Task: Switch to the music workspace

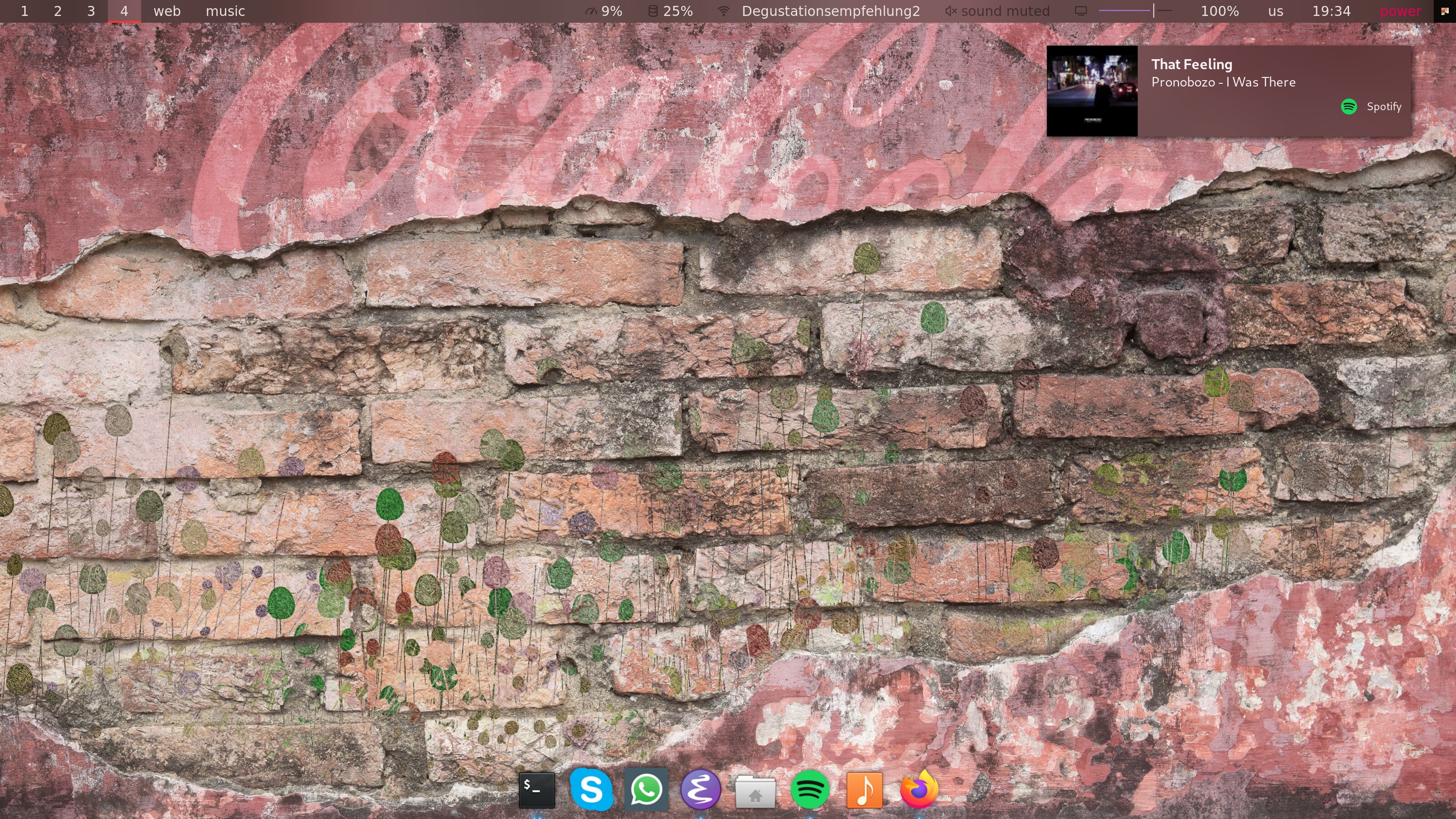Action: [225, 11]
